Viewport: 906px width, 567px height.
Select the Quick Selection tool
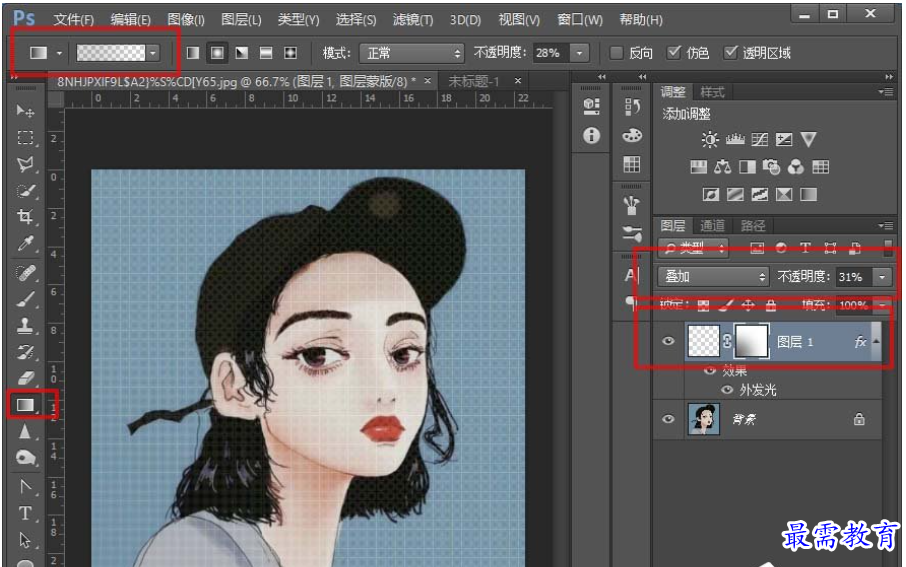click(x=25, y=191)
